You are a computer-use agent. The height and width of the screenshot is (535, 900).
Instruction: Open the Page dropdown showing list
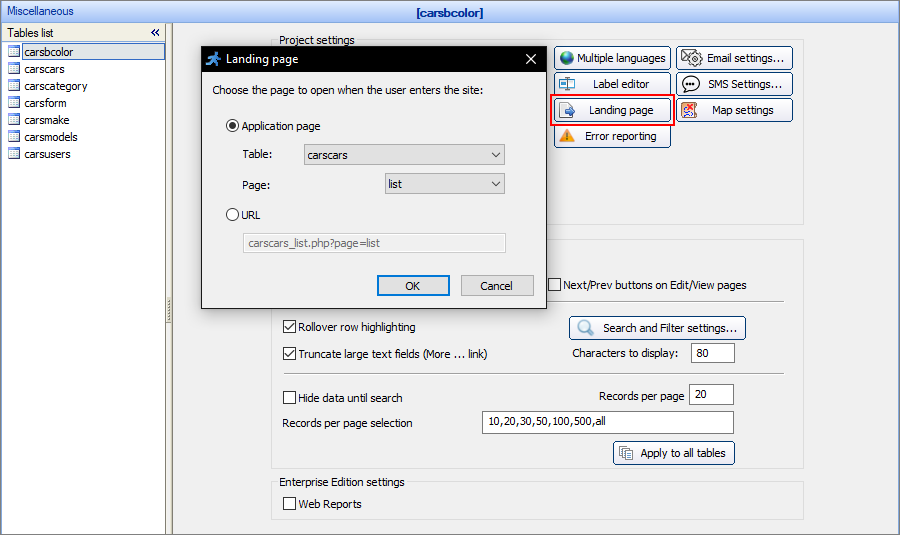coord(445,184)
